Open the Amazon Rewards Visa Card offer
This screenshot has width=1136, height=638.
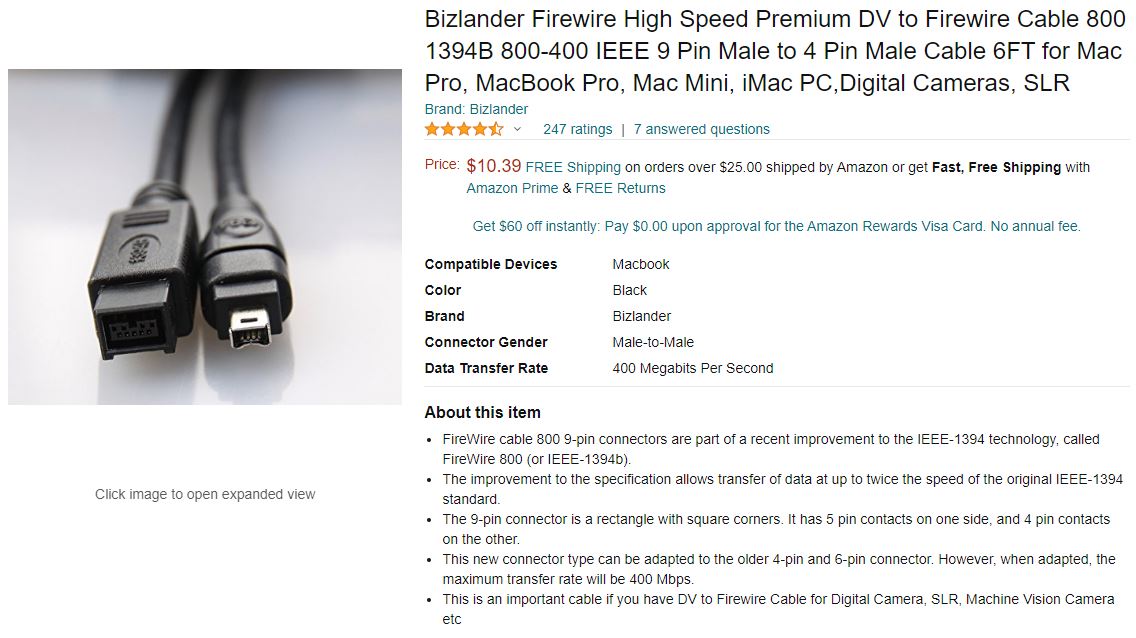tap(776, 226)
